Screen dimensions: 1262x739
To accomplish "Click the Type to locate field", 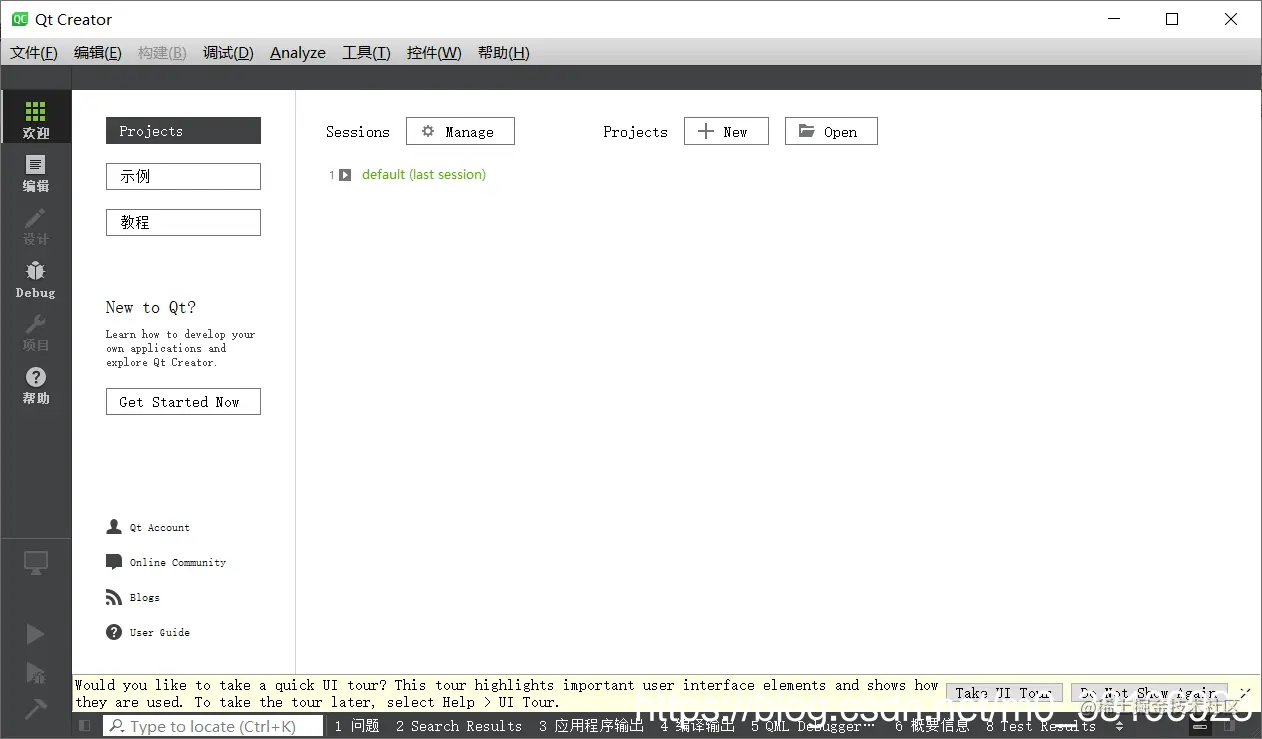I will point(213,726).
